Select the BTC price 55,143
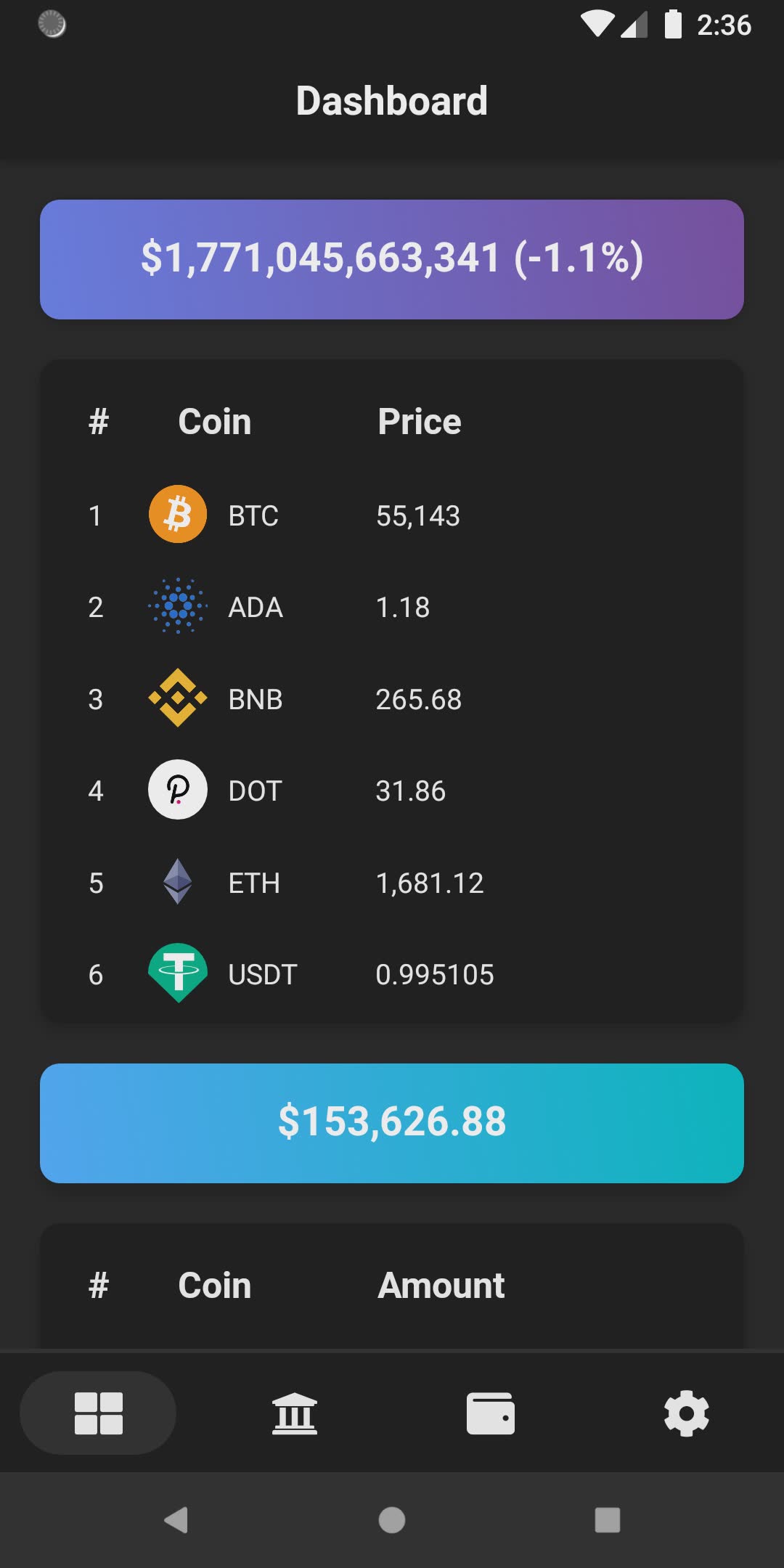Viewport: 784px width, 1568px height. tap(418, 516)
